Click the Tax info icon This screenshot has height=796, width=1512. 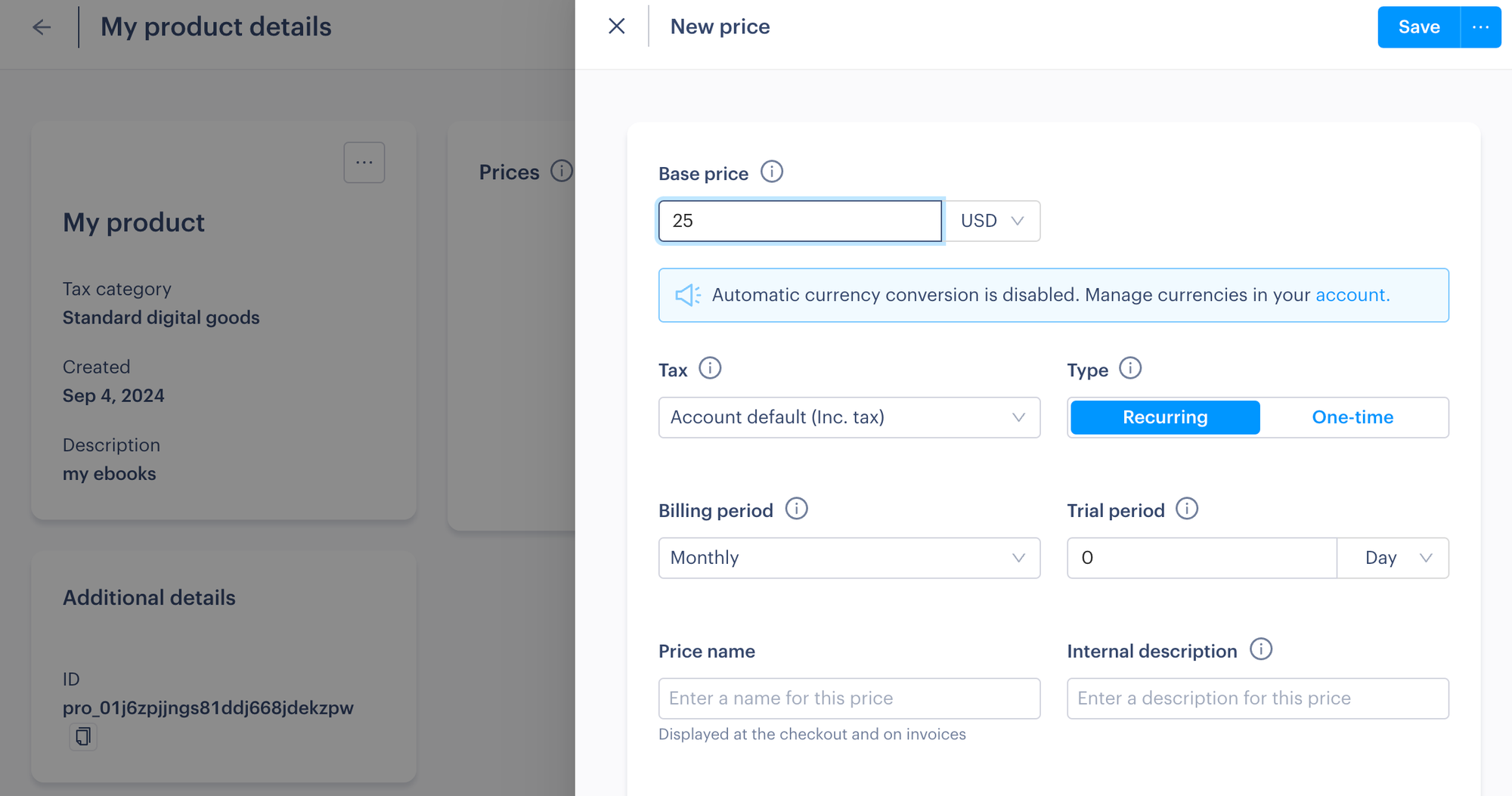point(709,368)
